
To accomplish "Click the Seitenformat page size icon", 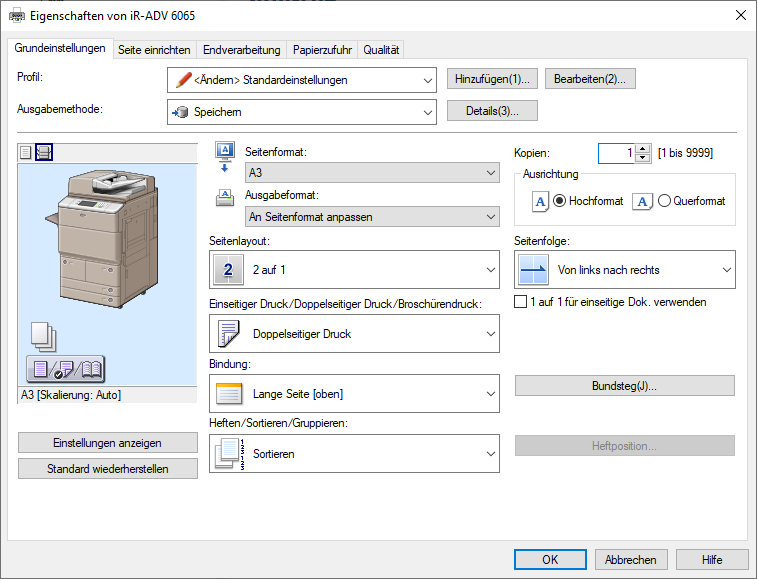I will click(224, 154).
